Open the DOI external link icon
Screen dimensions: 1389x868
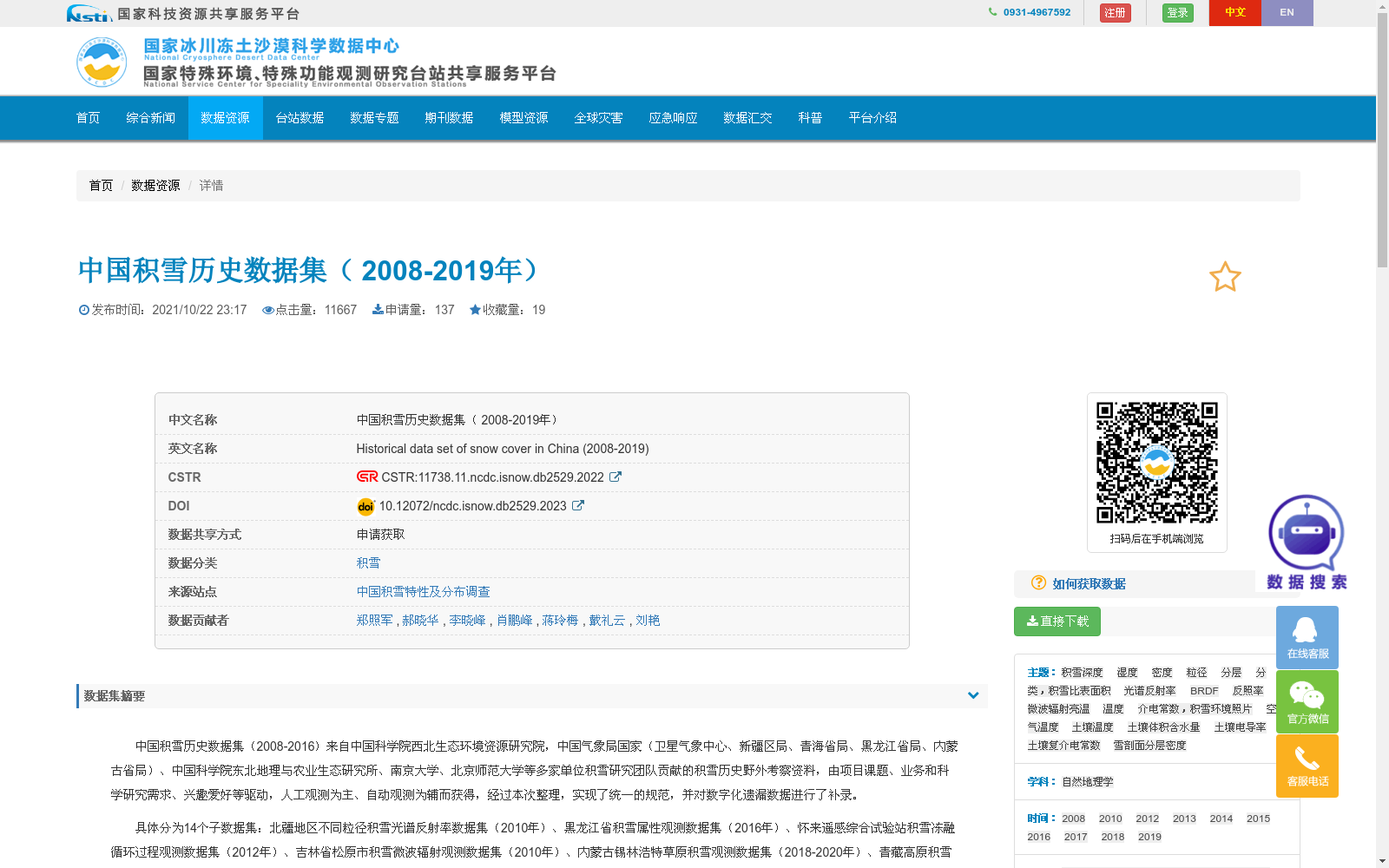tap(578, 505)
